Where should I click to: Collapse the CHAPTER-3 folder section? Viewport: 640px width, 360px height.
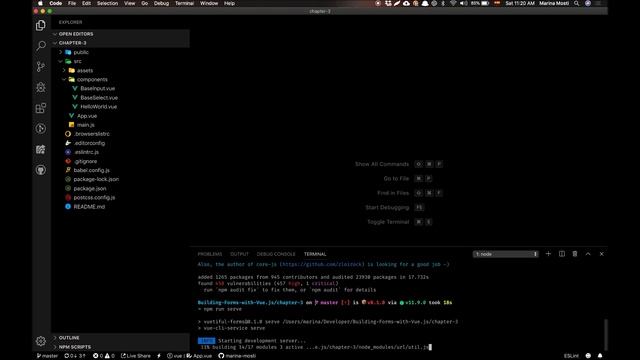[120, 43]
